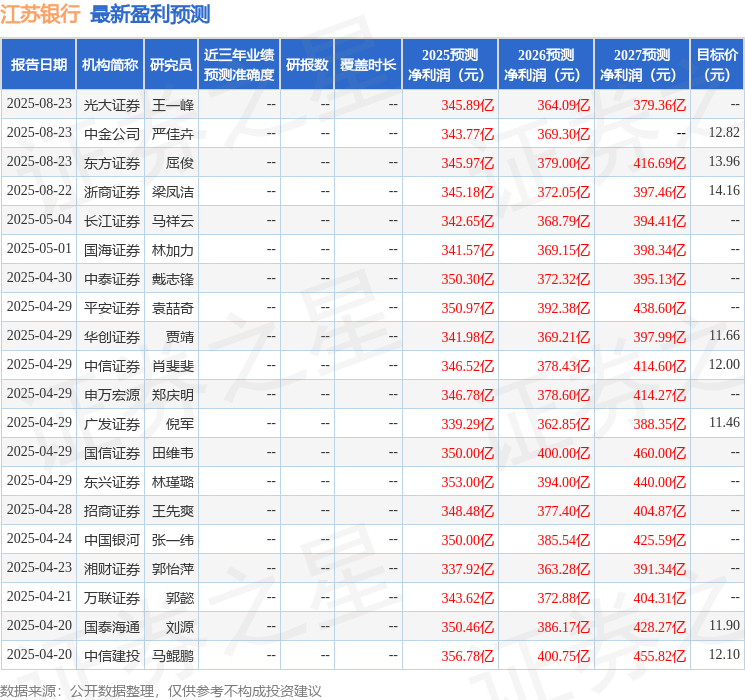
Task: Select the value 416.69亿
Action: (659, 163)
